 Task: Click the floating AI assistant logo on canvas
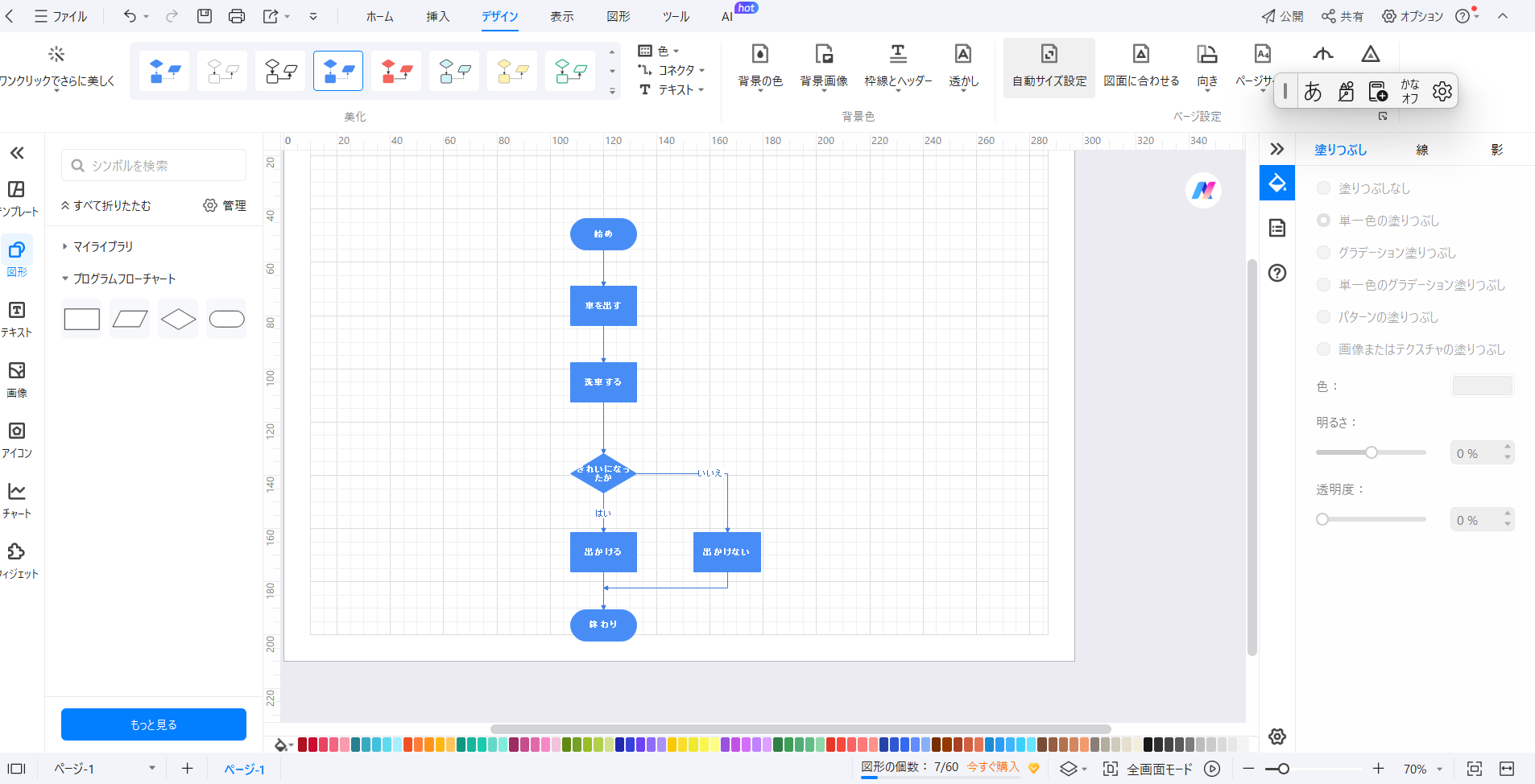click(x=1204, y=190)
